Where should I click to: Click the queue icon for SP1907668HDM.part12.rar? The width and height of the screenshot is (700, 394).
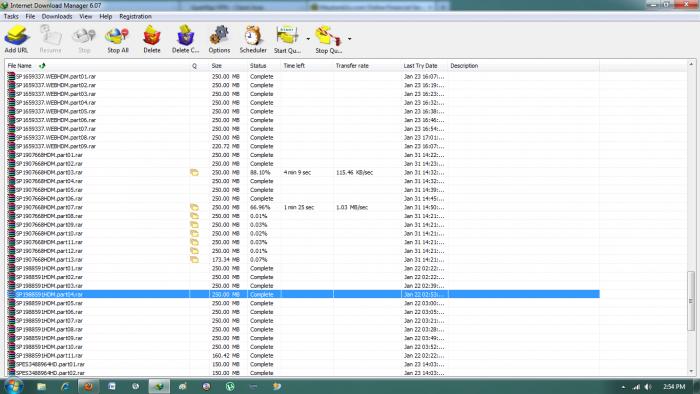coord(194,251)
